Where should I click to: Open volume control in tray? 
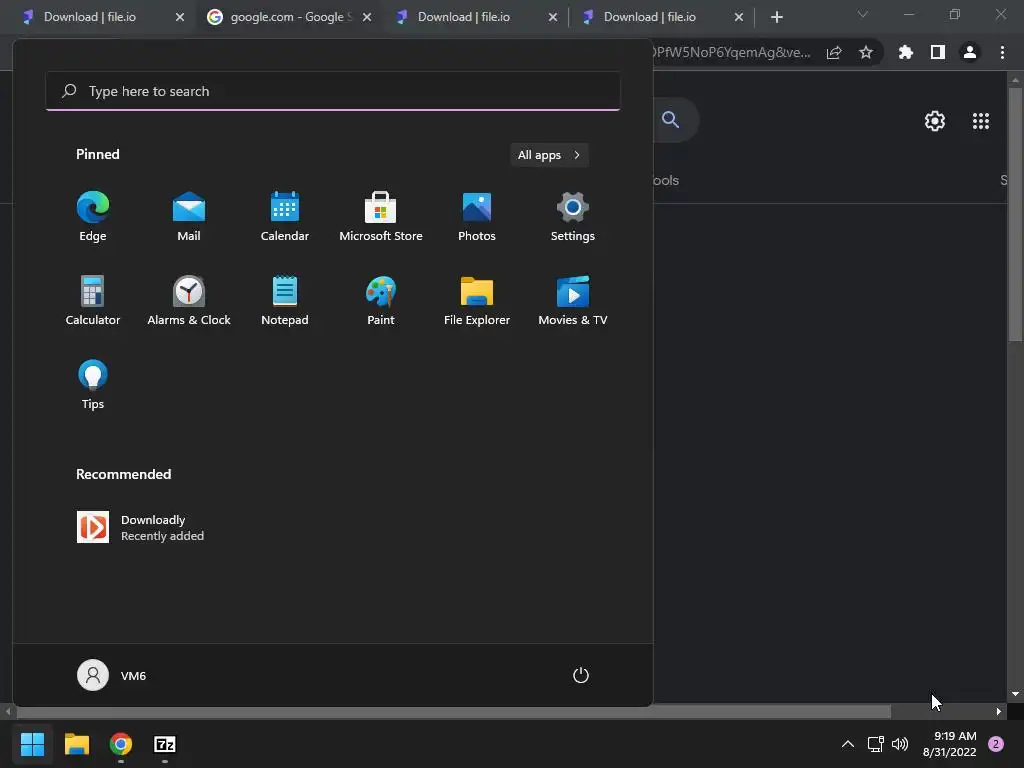pyautogui.click(x=900, y=744)
